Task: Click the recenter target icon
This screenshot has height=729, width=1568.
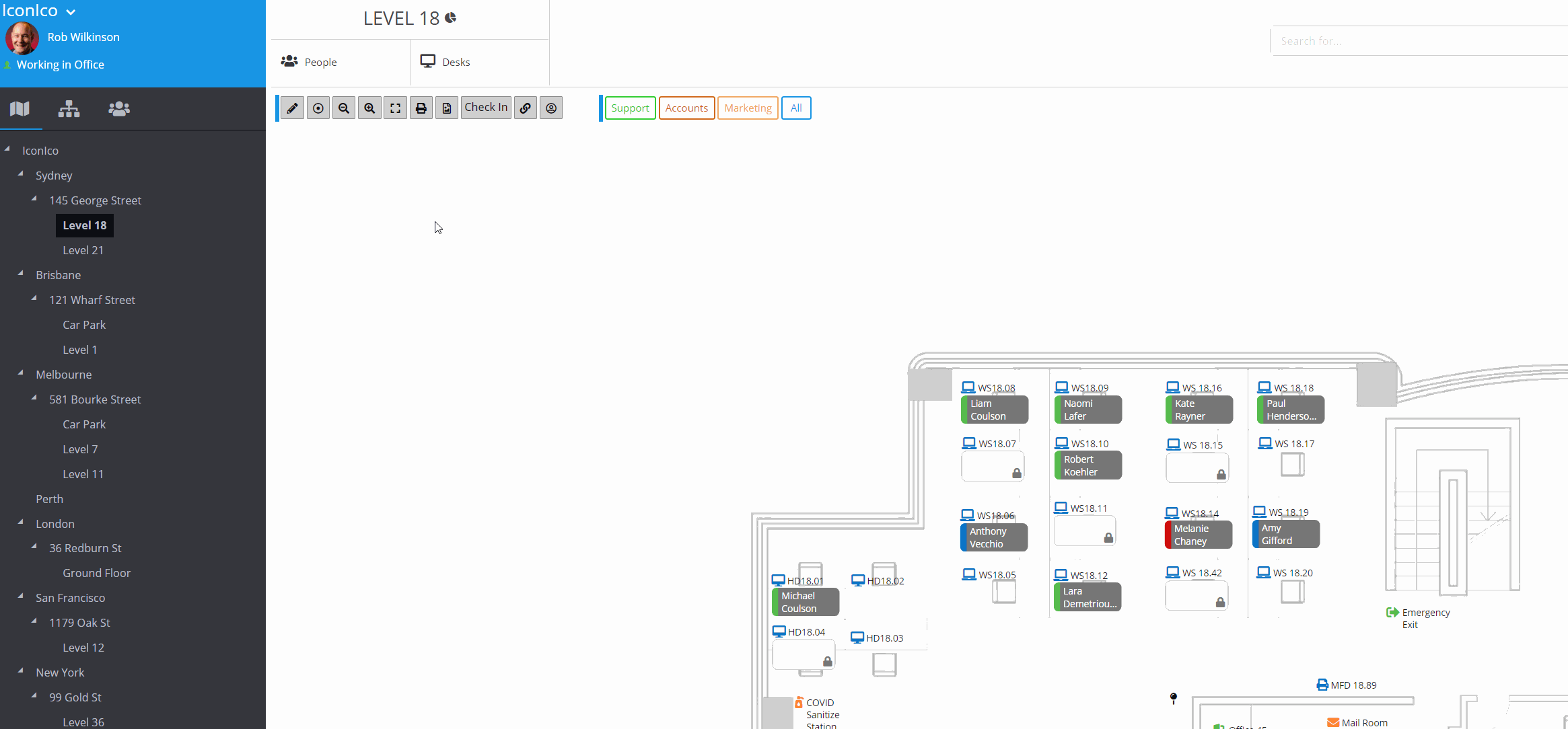Action: (318, 108)
